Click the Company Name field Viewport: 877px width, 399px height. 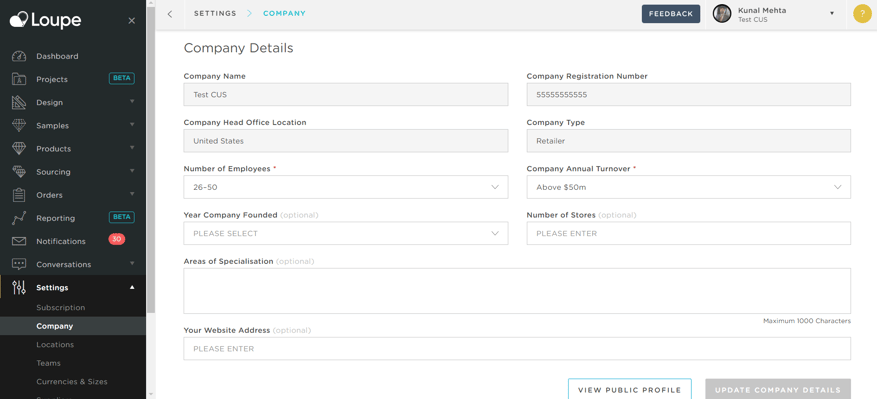click(346, 95)
